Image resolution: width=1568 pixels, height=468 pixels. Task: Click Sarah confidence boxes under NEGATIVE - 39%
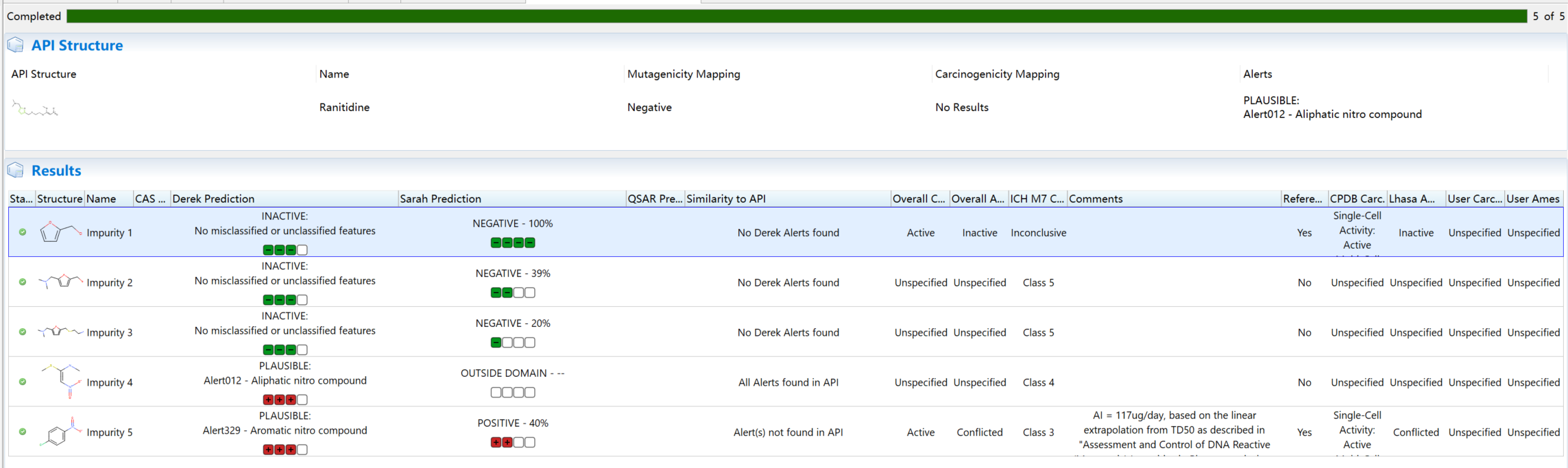pyautogui.click(x=513, y=293)
